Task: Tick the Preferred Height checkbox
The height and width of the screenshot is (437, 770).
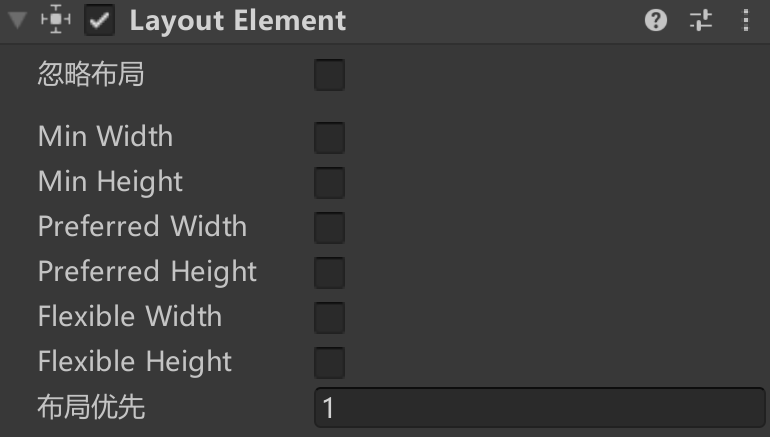Action: (x=330, y=273)
